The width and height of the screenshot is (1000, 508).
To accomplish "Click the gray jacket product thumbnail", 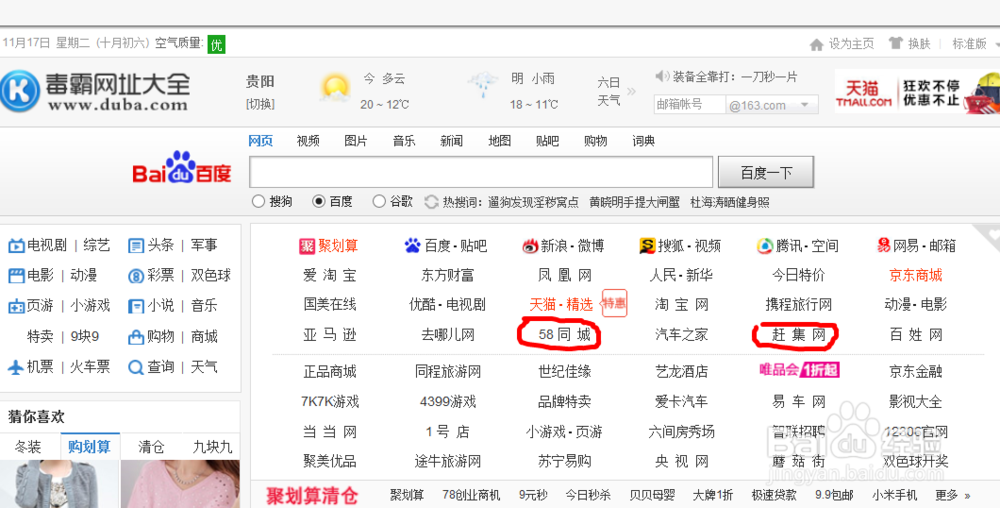I will coord(59,484).
